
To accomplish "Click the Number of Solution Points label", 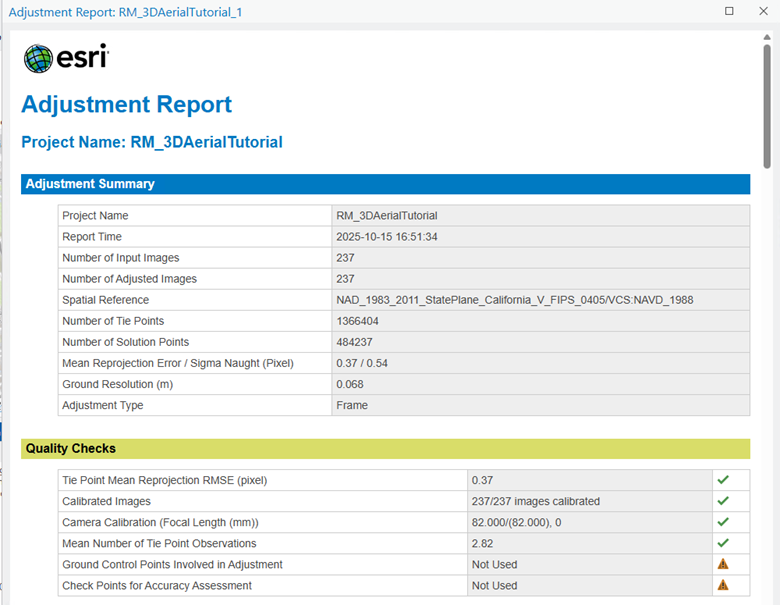I will [x=125, y=342].
